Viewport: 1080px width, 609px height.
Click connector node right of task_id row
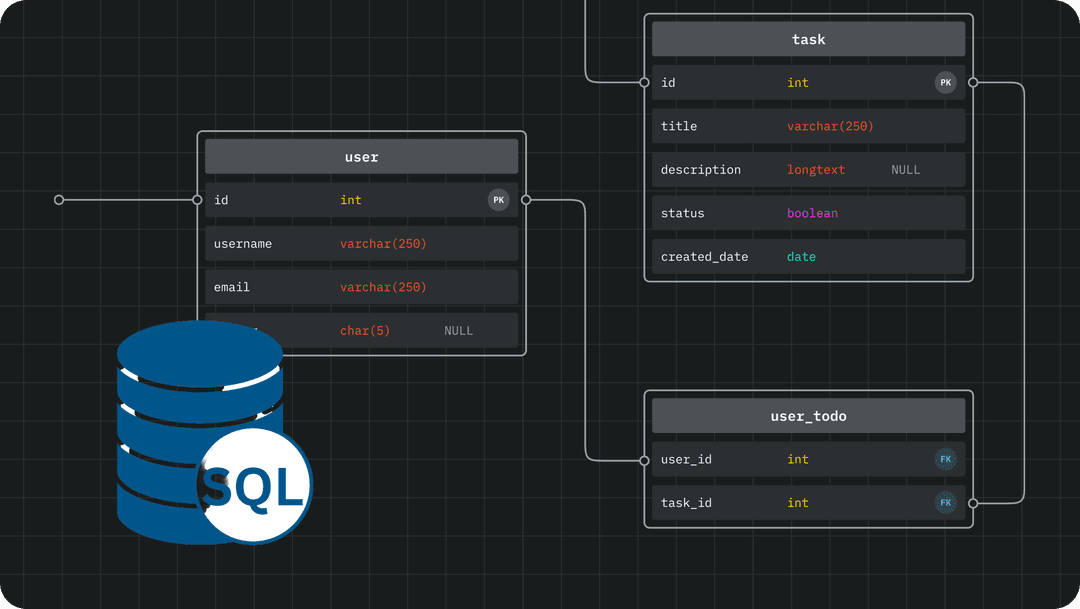[x=973, y=504]
